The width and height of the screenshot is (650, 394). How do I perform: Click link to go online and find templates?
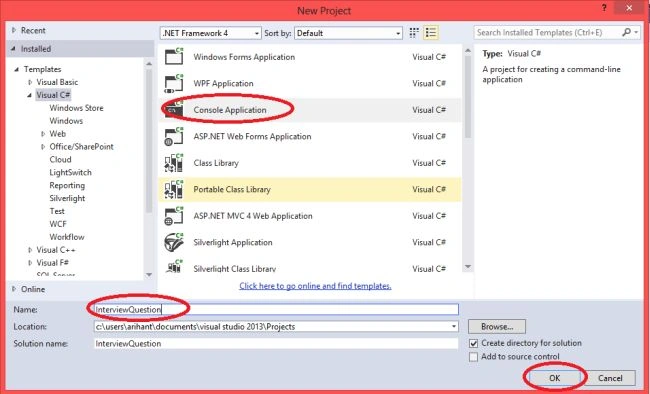[315, 286]
